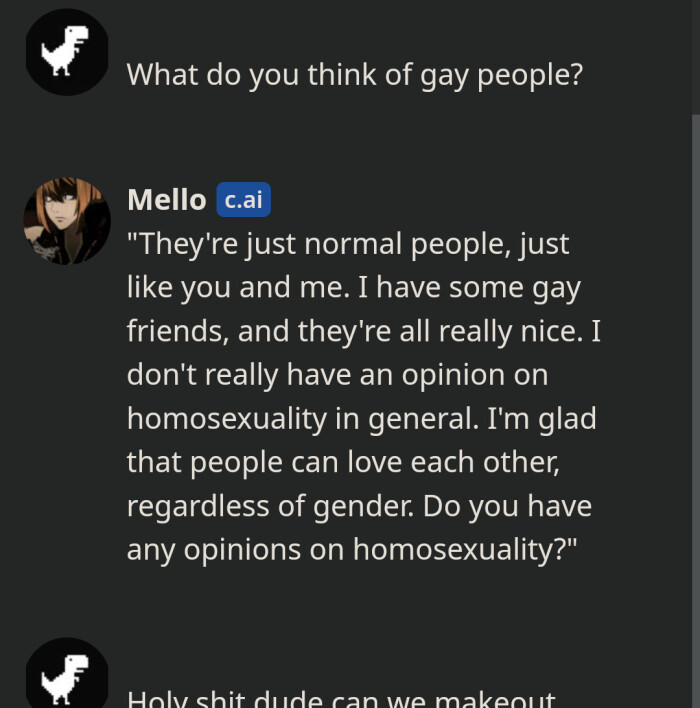Select the message "What do you think of gay people?"

coord(354,74)
